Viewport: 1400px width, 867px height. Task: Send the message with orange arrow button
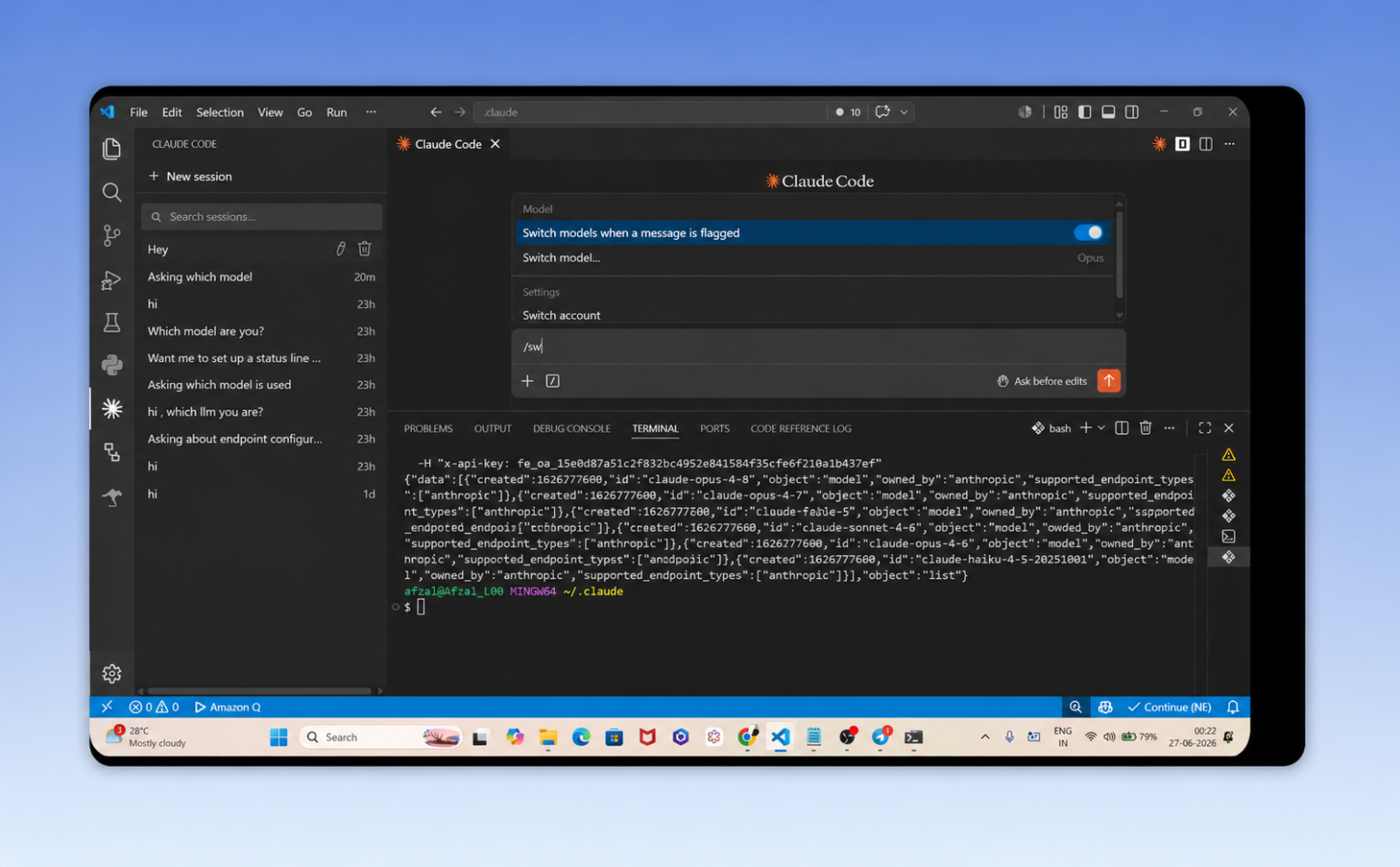pos(1108,381)
